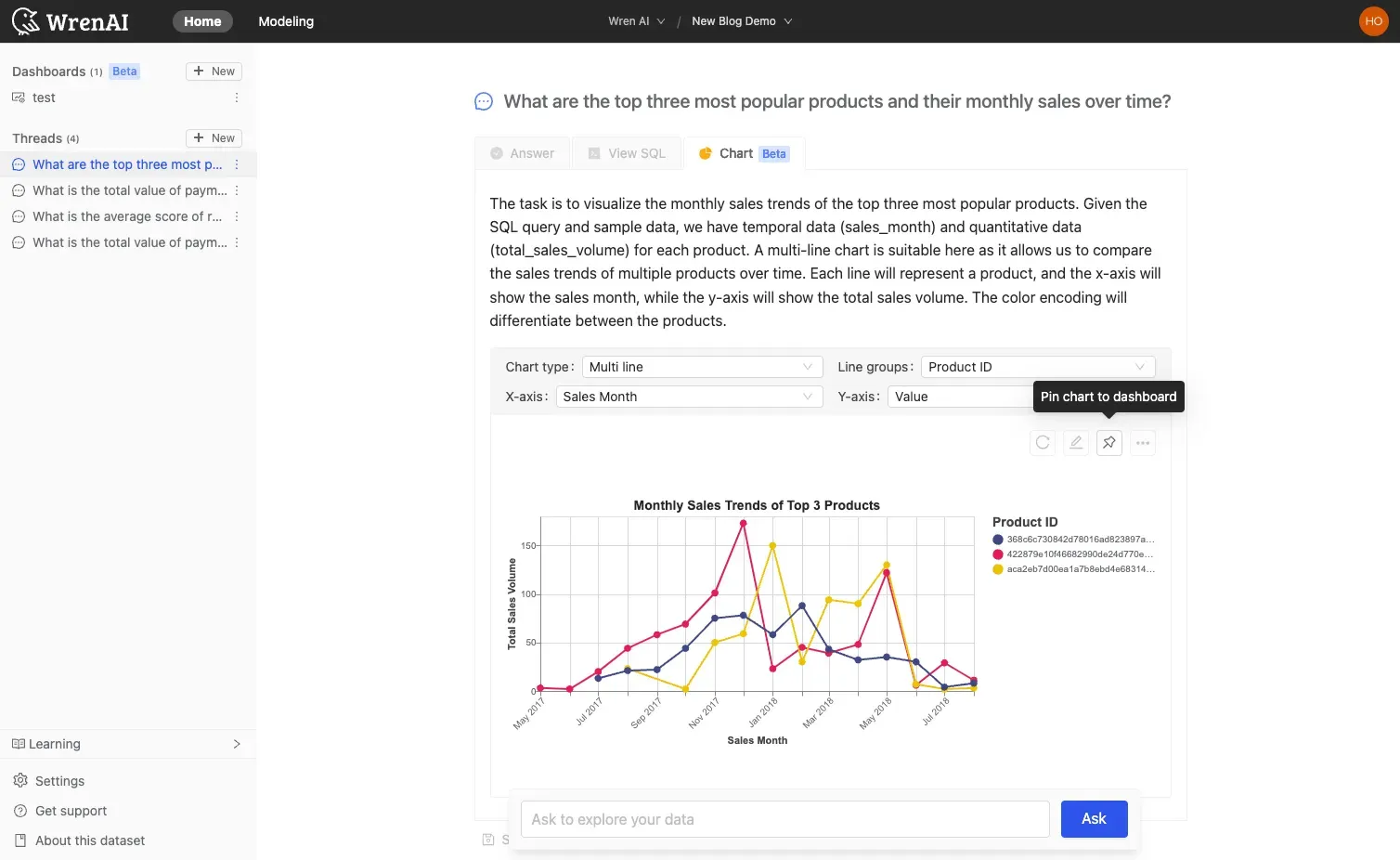Toggle the red product series in legend
The height and width of the screenshot is (860, 1400).
coord(998,554)
